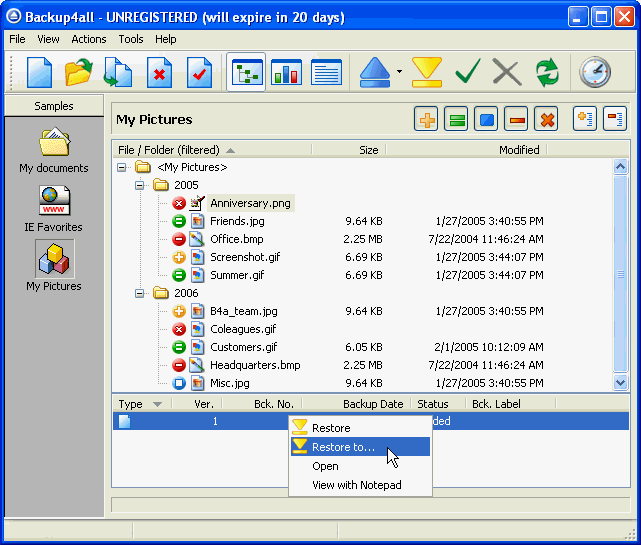Toggle the orange plus new-files filter

(427, 119)
